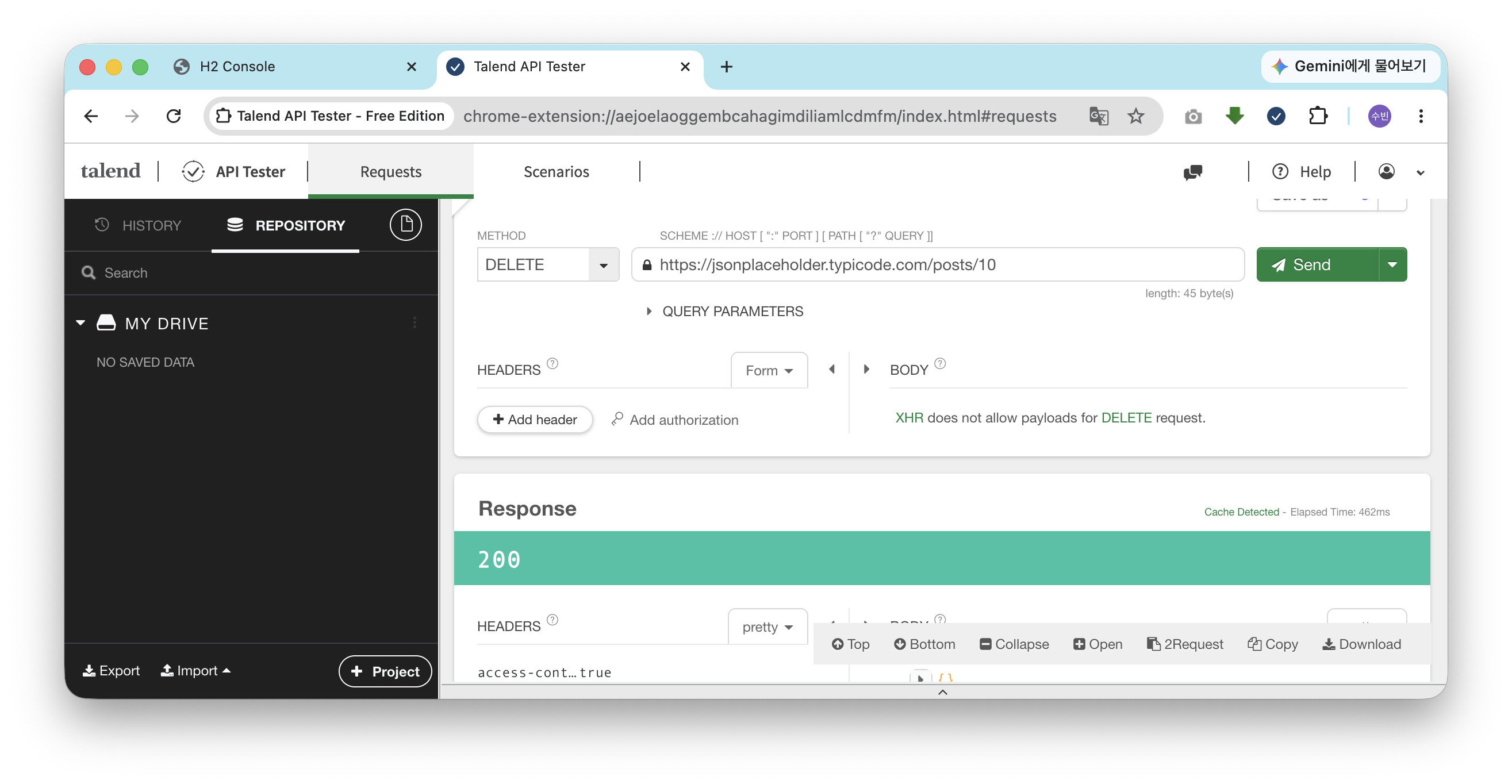Image resolution: width=1512 pixels, height=784 pixels.
Task: Open the account dropdown chevron
Action: 1421,172
